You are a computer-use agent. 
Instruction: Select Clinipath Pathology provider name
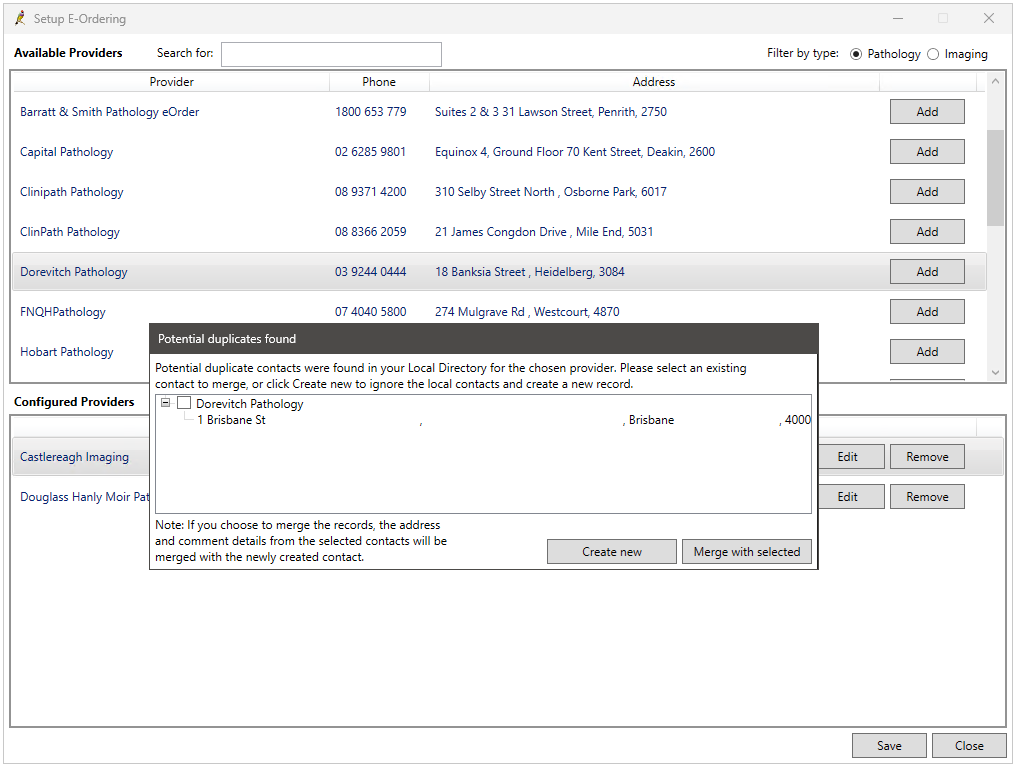click(71, 192)
